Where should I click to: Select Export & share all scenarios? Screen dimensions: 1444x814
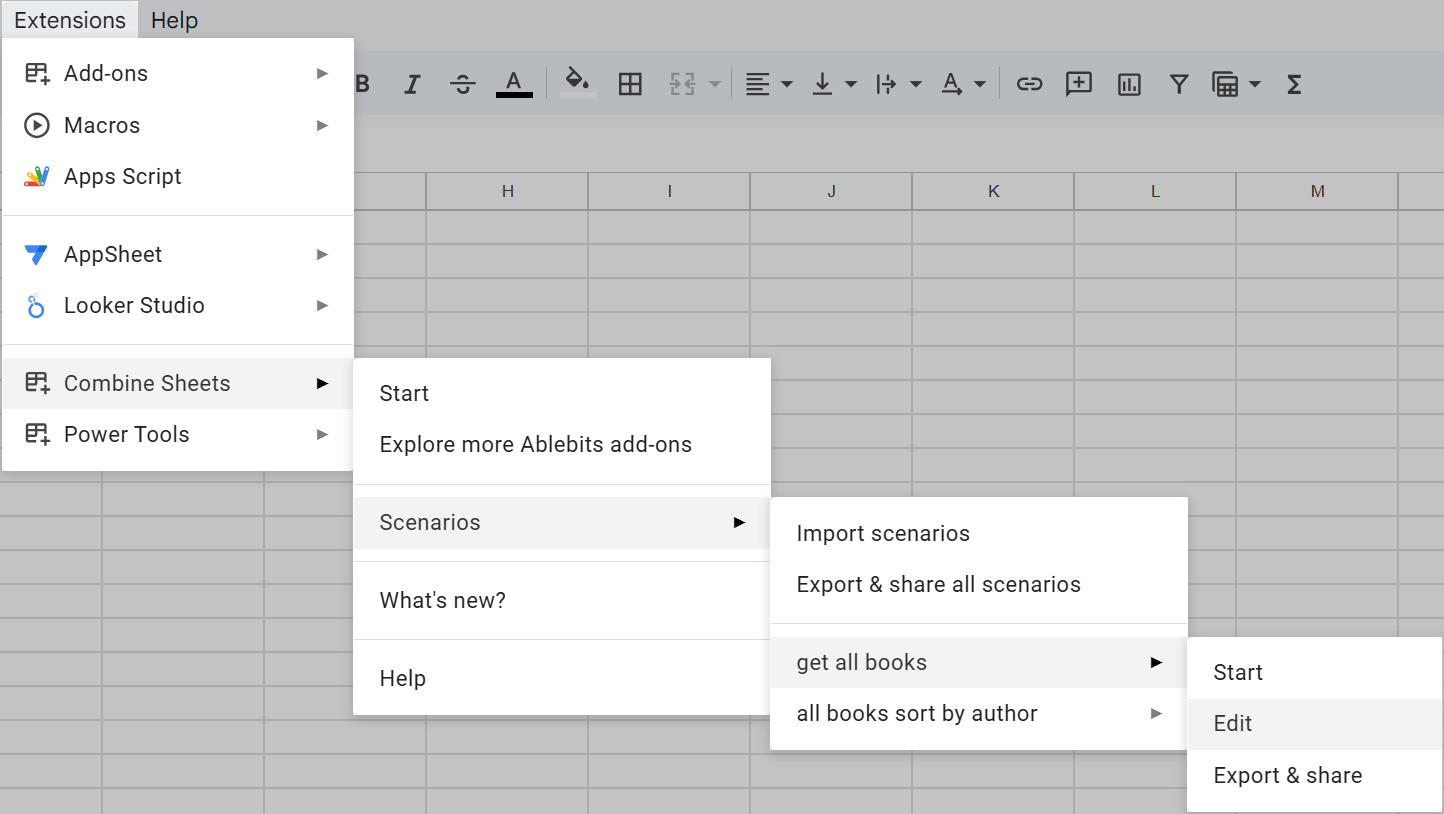coord(979,584)
